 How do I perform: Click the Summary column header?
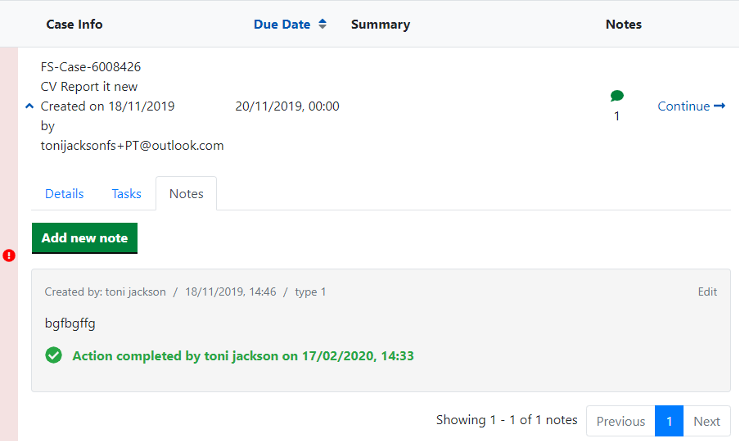click(x=380, y=24)
